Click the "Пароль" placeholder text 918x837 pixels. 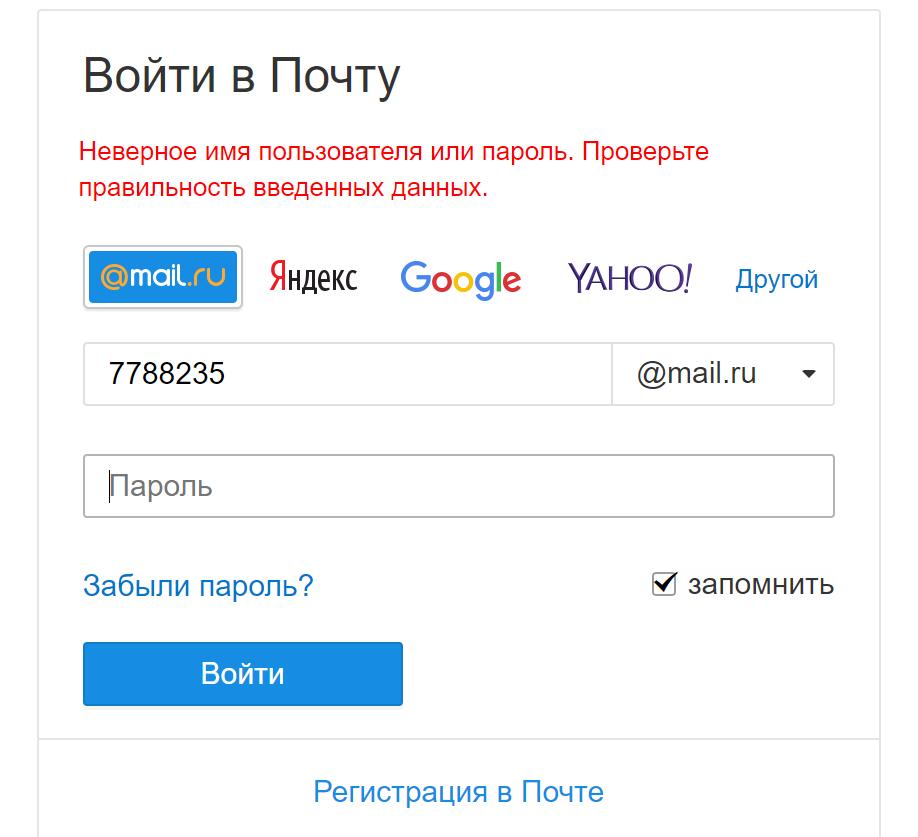[161, 487]
